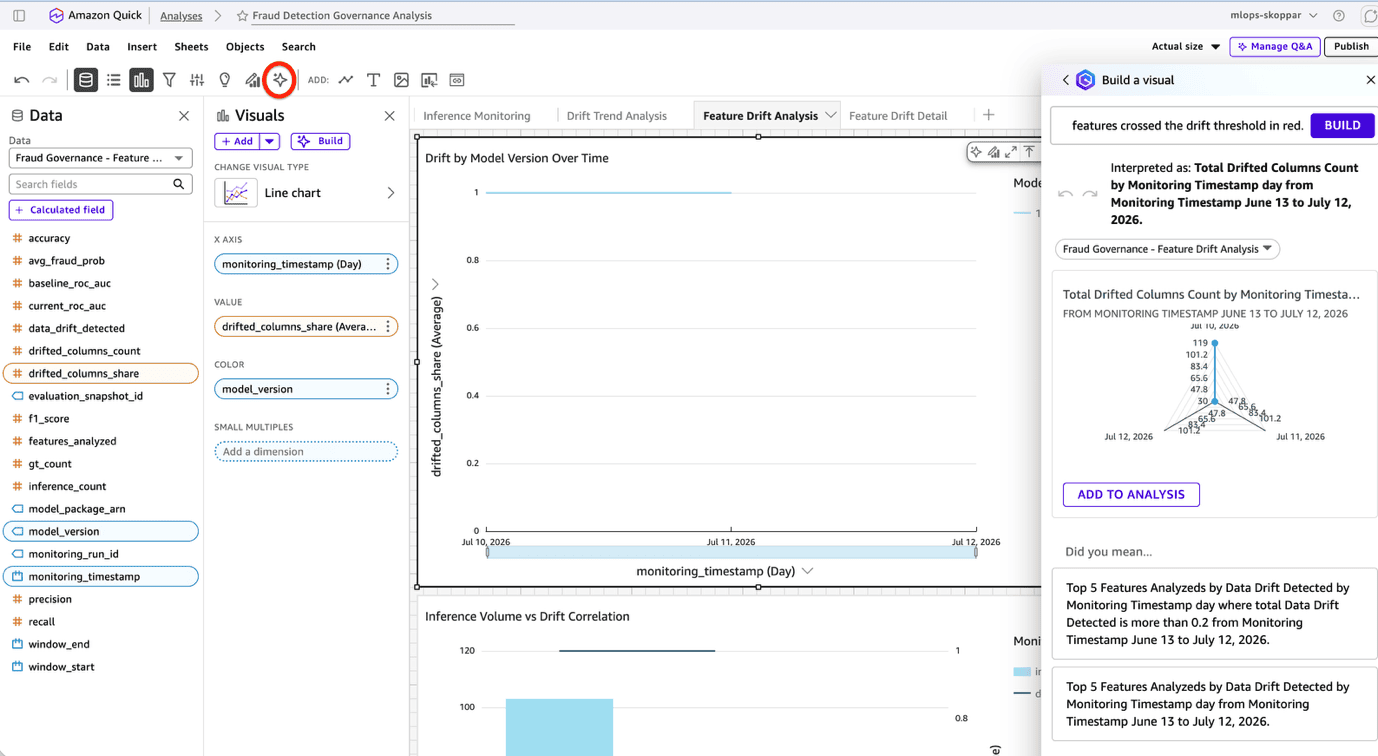The width and height of the screenshot is (1378, 756).
Task: Click the purple BUILD button
Action: pos(1342,126)
